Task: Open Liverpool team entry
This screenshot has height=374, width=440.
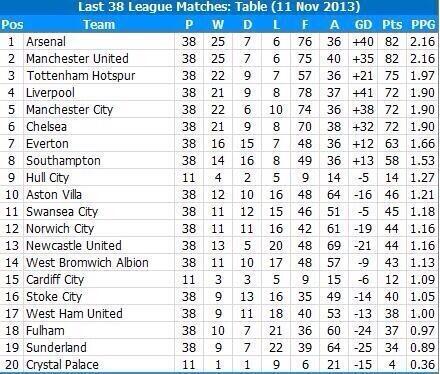Action: 50,93
